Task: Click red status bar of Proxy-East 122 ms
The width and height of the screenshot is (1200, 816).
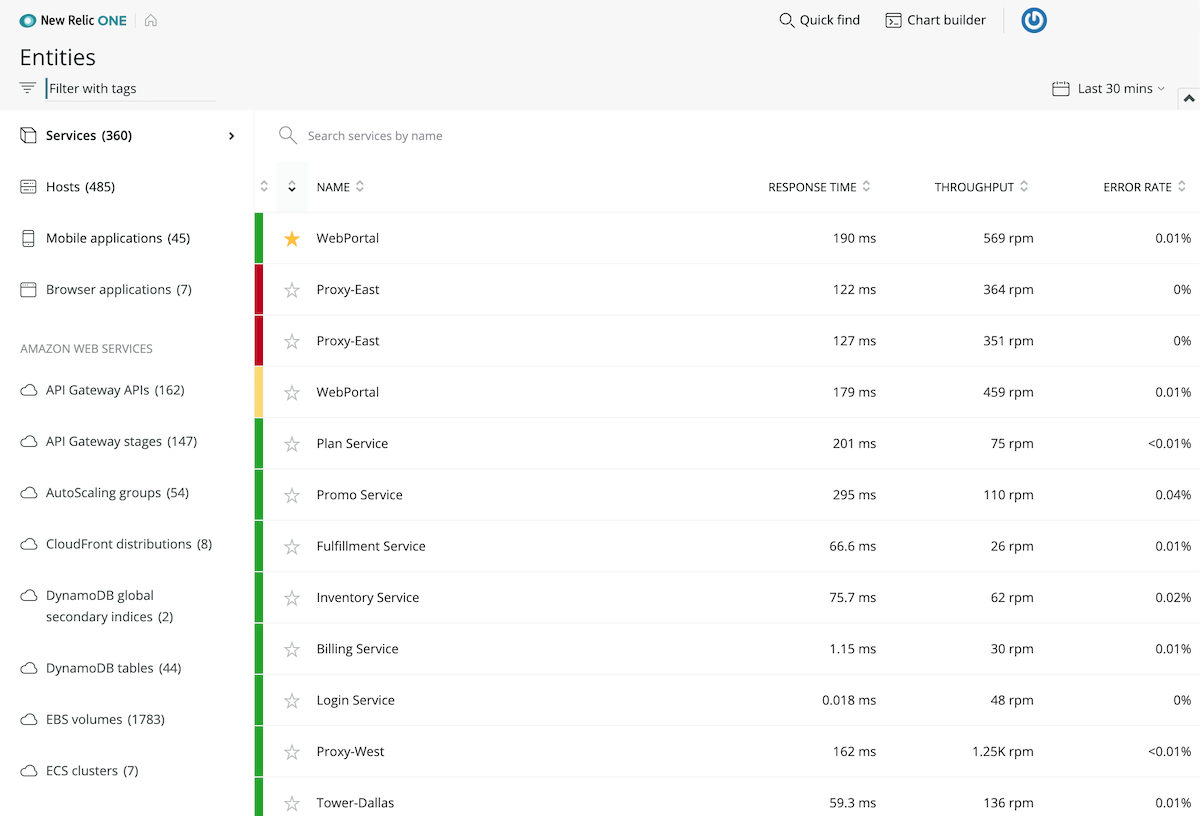Action: pyautogui.click(x=259, y=290)
